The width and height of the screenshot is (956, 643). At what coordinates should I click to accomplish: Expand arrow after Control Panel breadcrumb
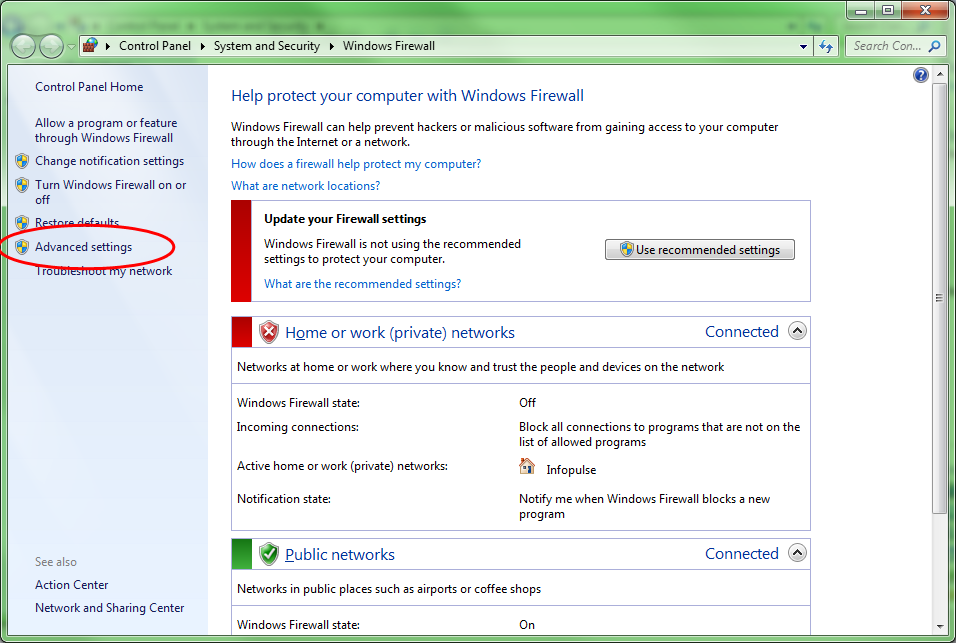pyautogui.click(x=202, y=46)
